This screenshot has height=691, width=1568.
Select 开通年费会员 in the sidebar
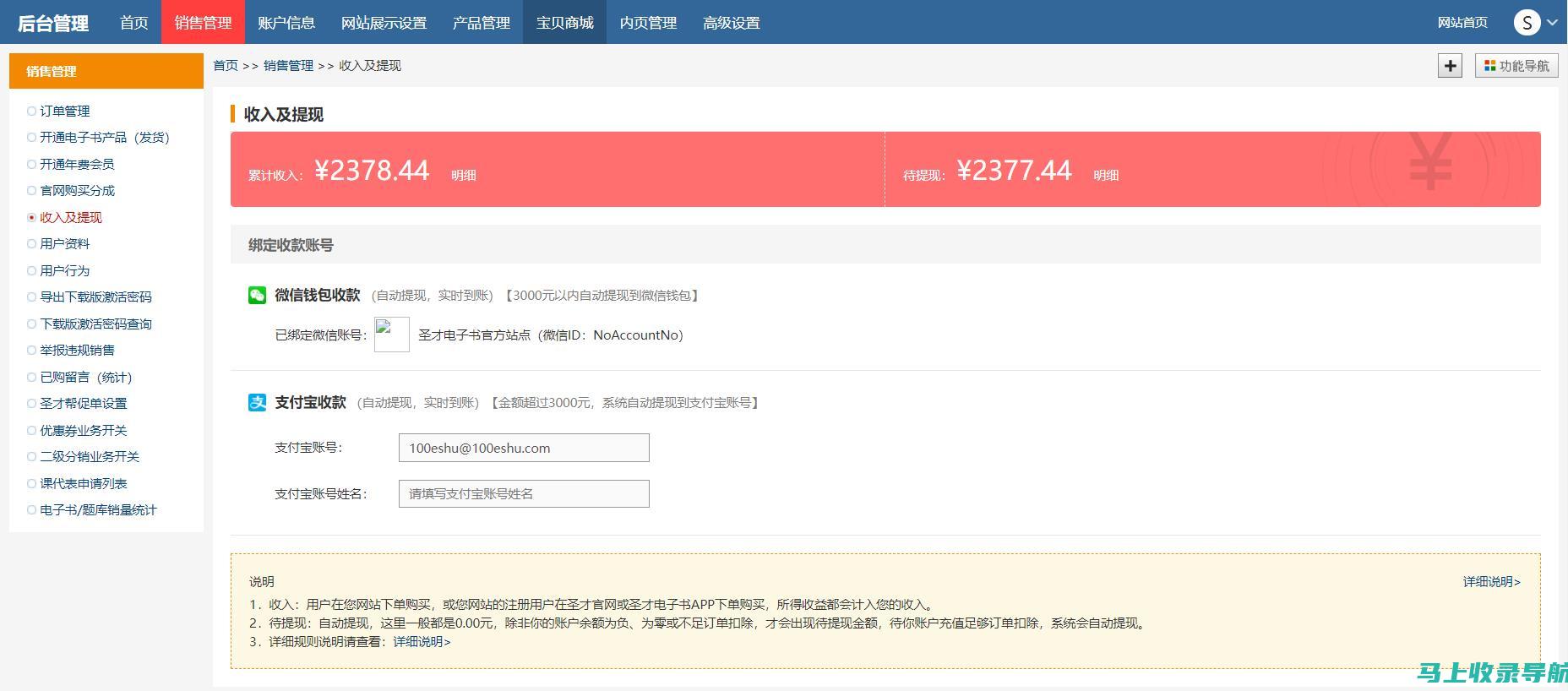(x=76, y=164)
